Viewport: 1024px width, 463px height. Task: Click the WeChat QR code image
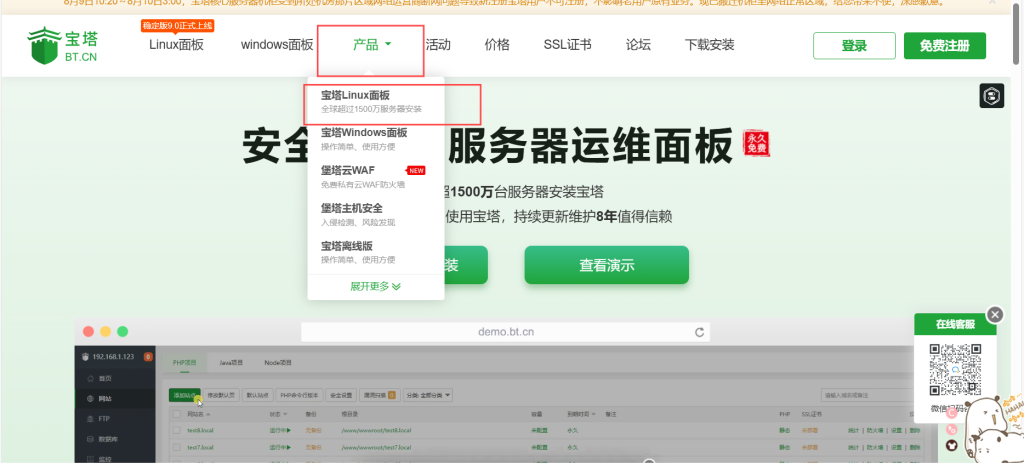coord(954,371)
